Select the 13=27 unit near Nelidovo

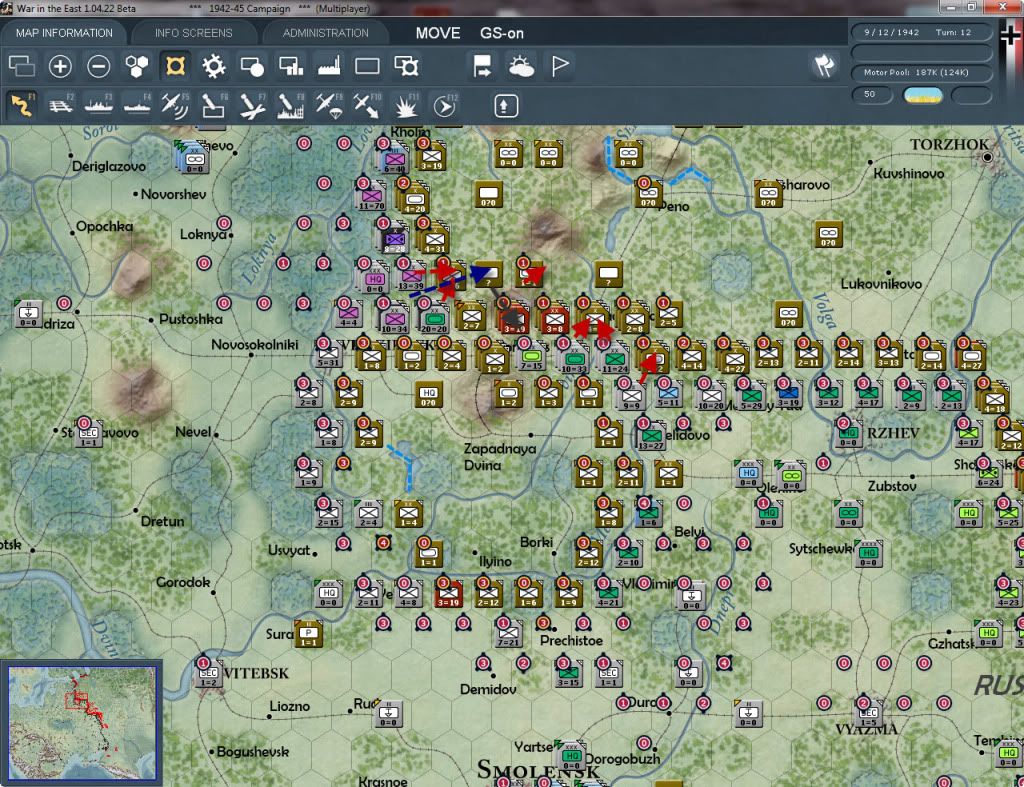point(650,438)
